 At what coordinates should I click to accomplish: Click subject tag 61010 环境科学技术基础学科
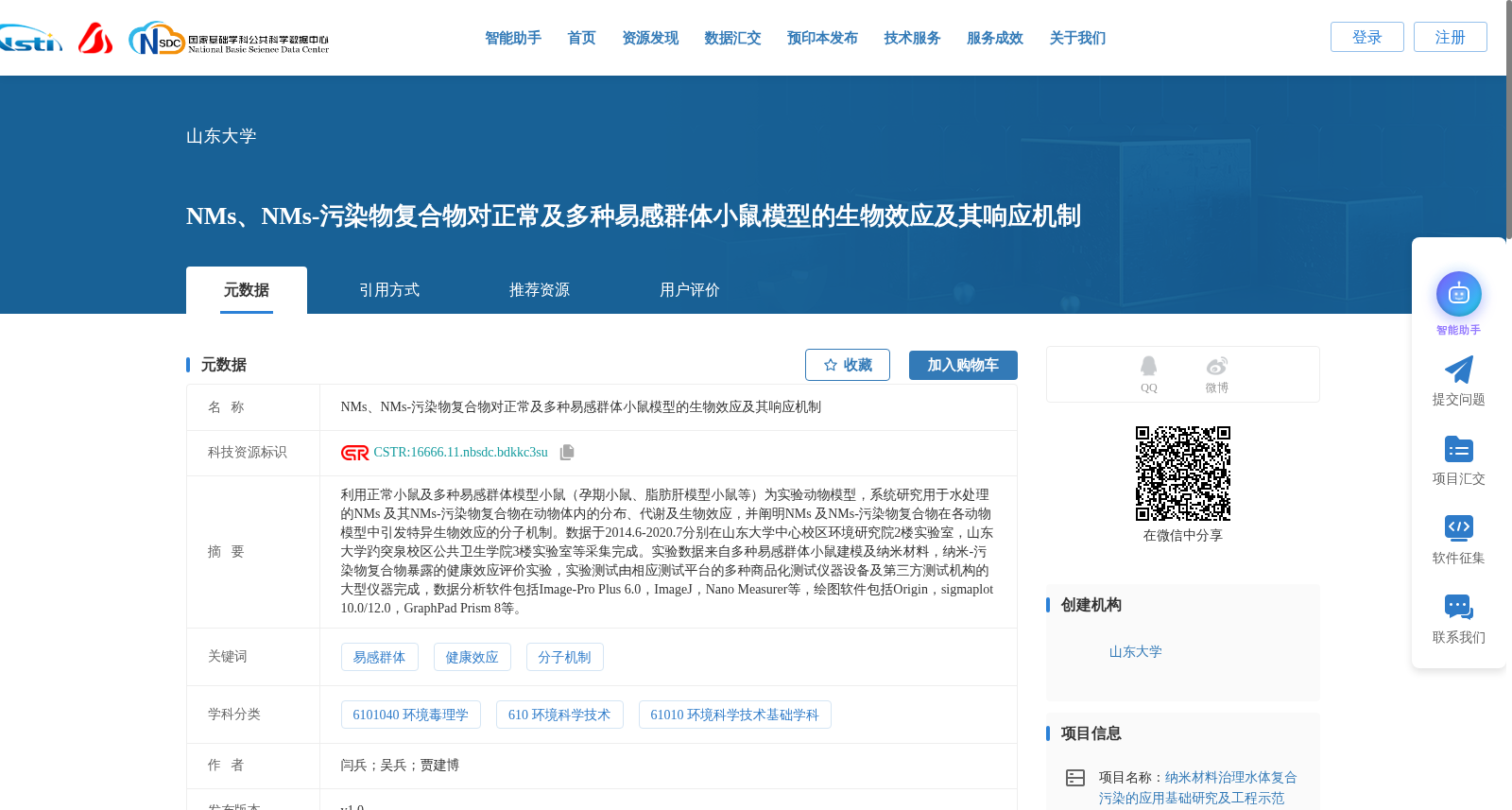734,715
